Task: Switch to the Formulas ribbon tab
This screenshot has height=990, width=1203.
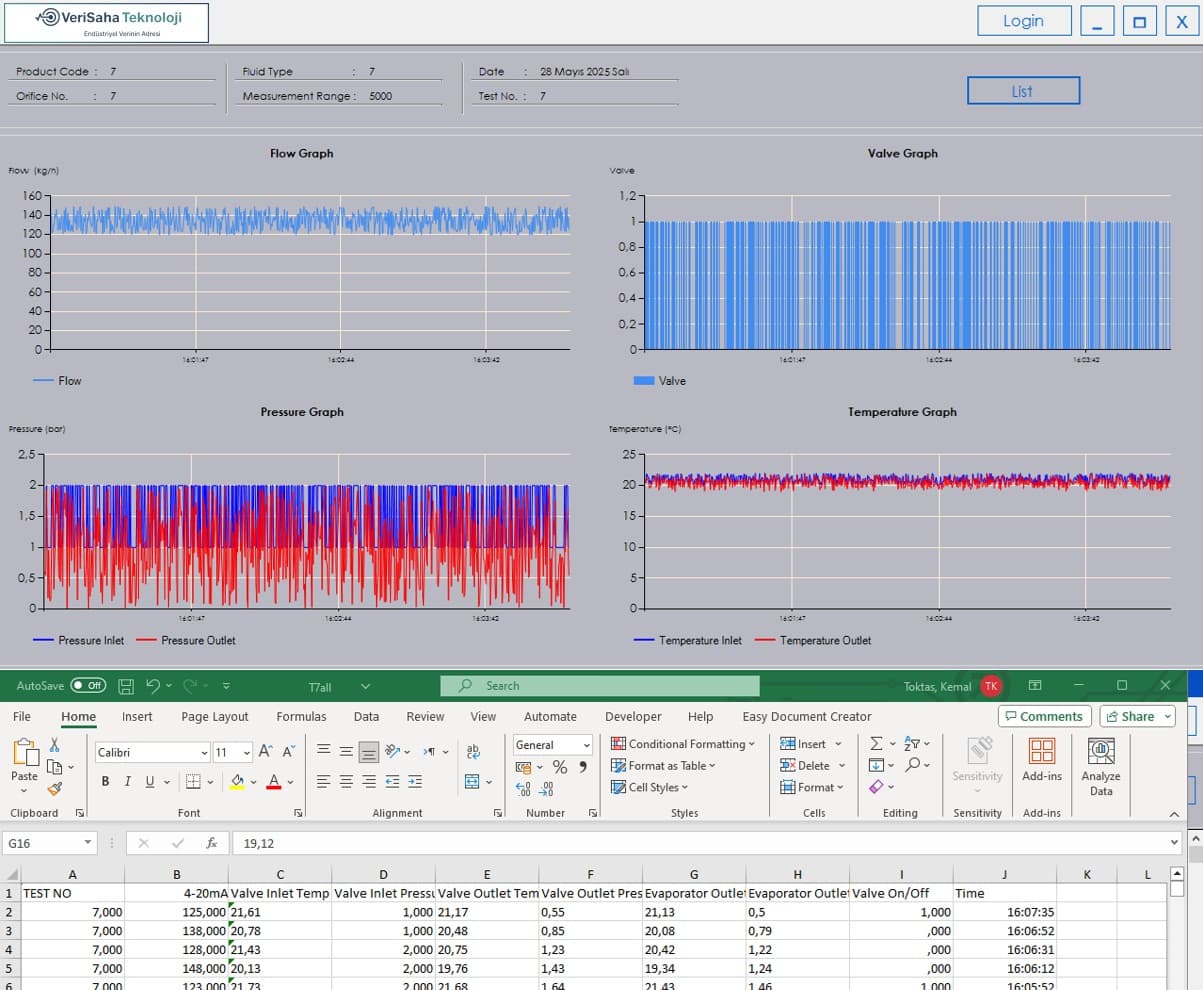Action: (x=301, y=716)
